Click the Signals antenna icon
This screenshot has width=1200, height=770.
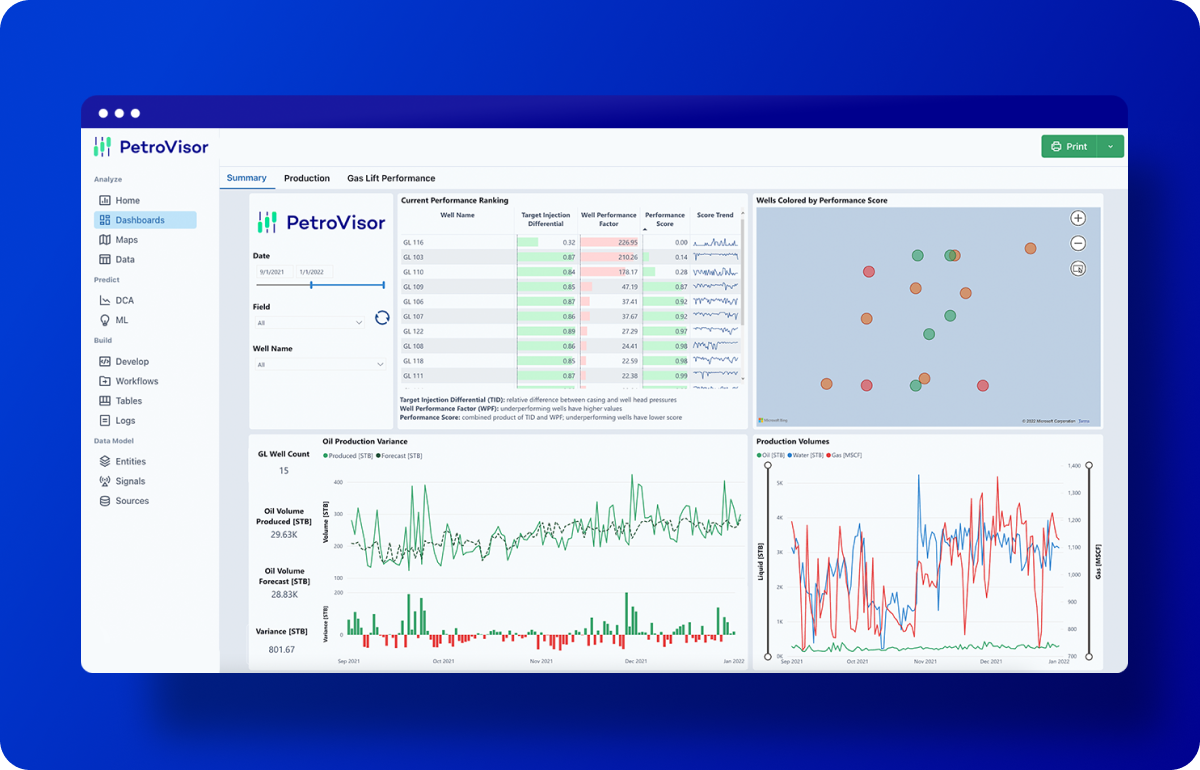coord(105,482)
